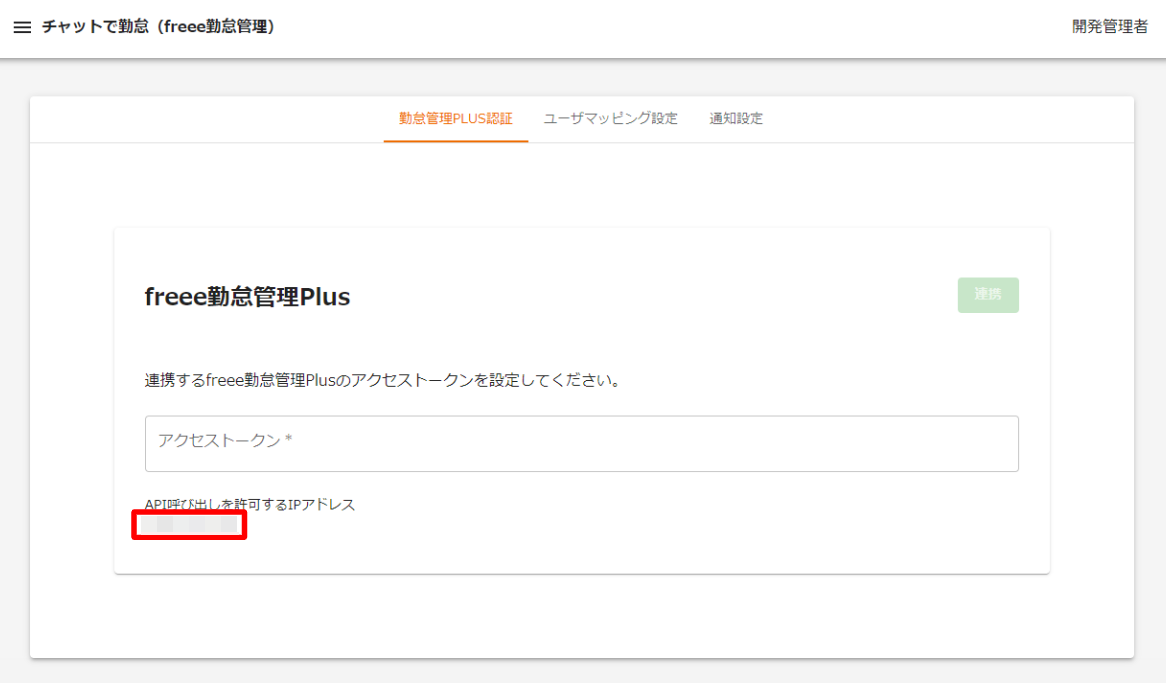Click the freee勤怠管理Plus card heading
1166x683 pixels.
click(247, 297)
